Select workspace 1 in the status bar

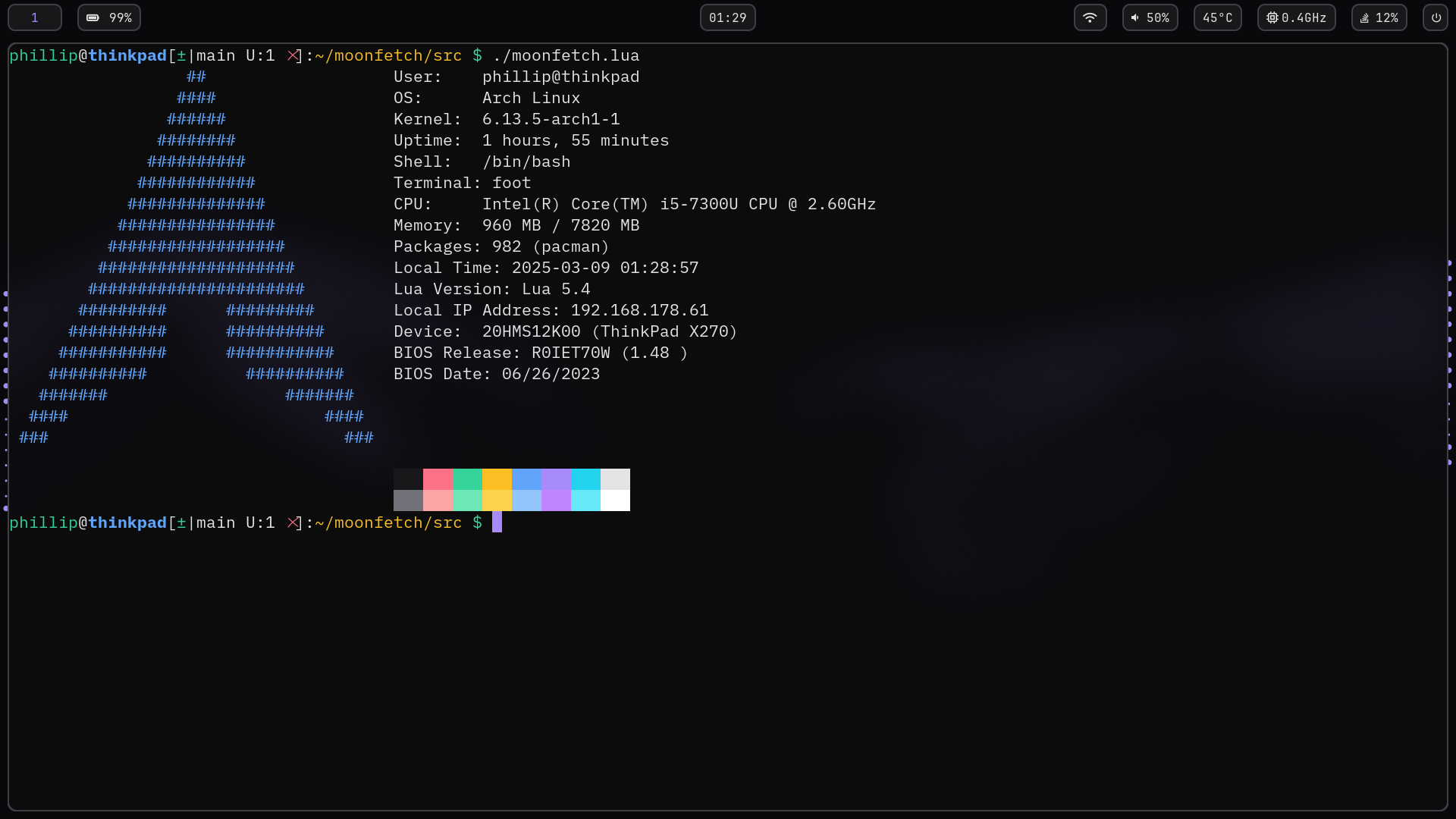tap(35, 17)
